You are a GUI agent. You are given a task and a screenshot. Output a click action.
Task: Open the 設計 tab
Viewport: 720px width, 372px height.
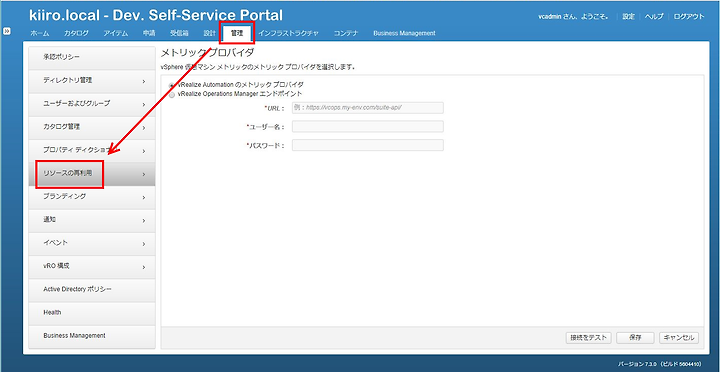tap(209, 33)
